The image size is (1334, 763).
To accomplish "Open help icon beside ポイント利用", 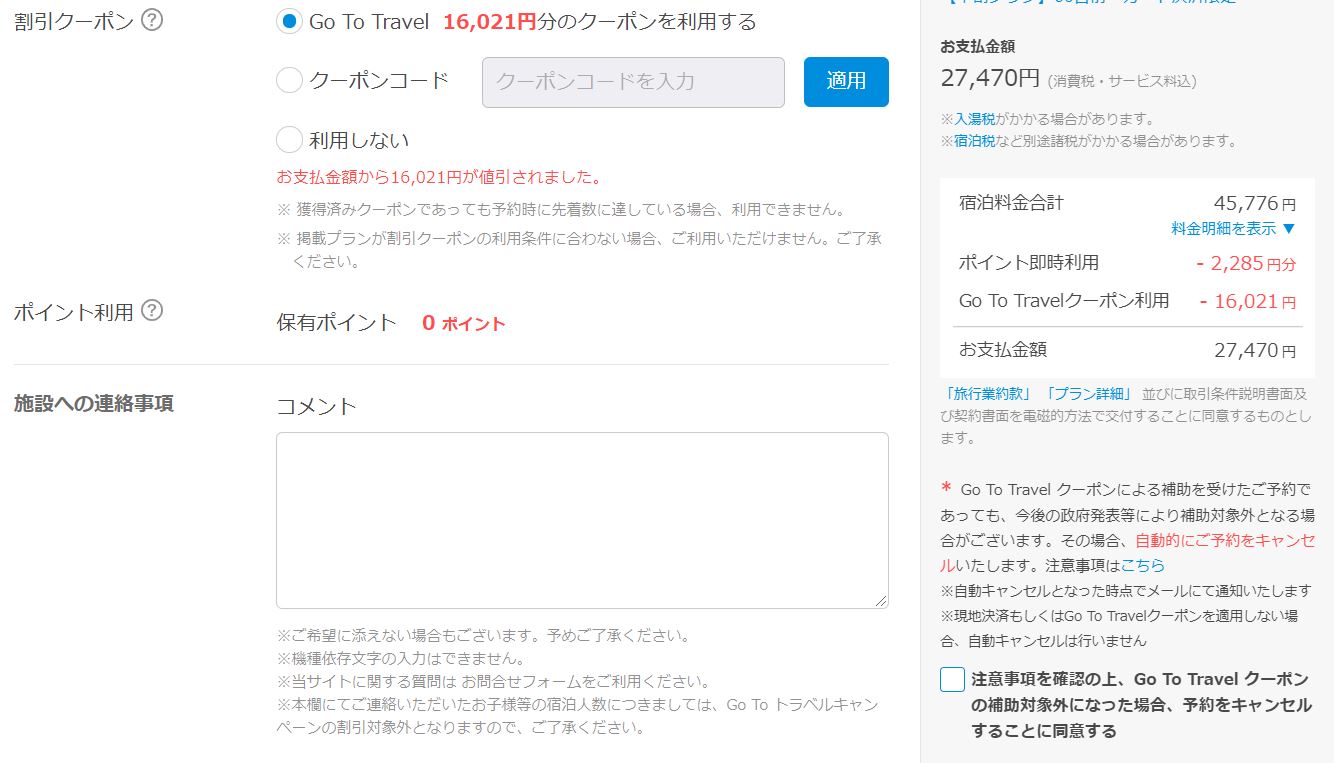I will pyautogui.click(x=152, y=311).
